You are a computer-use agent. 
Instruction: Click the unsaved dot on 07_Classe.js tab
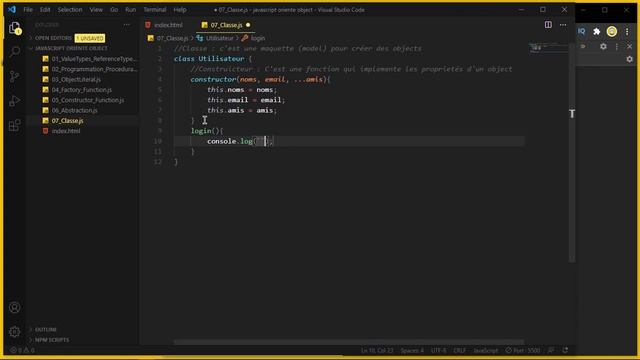point(248,25)
